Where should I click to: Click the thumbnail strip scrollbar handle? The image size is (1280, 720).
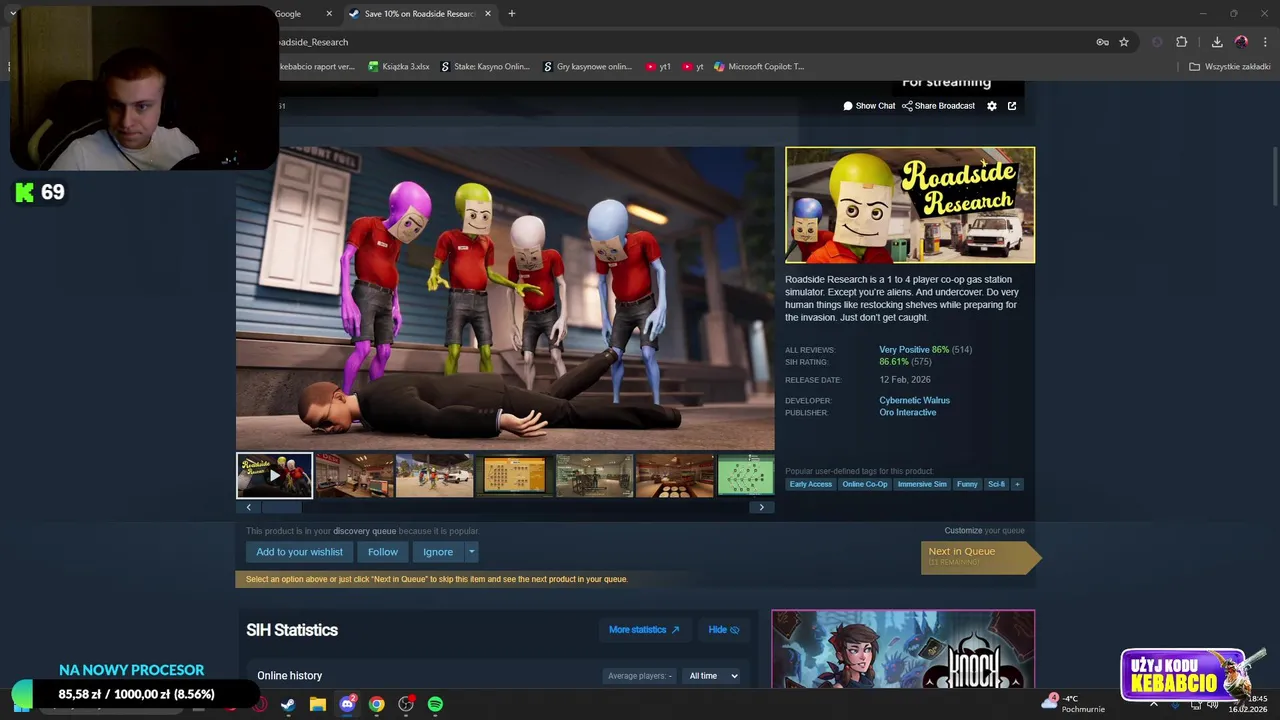coord(282,507)
